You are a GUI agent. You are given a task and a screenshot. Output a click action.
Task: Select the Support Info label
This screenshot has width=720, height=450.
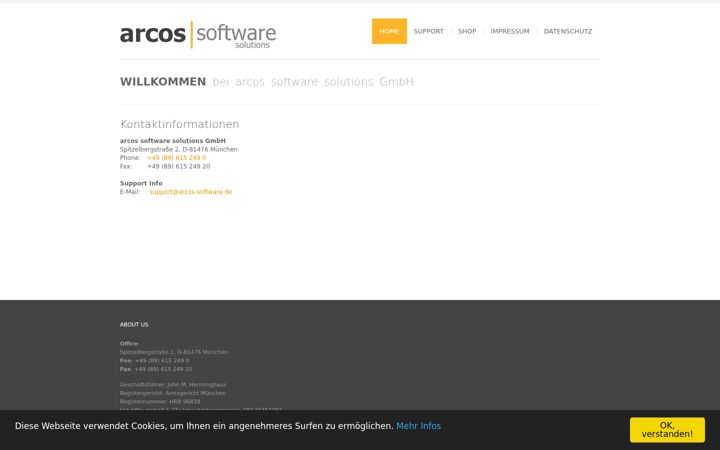point(141,183)
